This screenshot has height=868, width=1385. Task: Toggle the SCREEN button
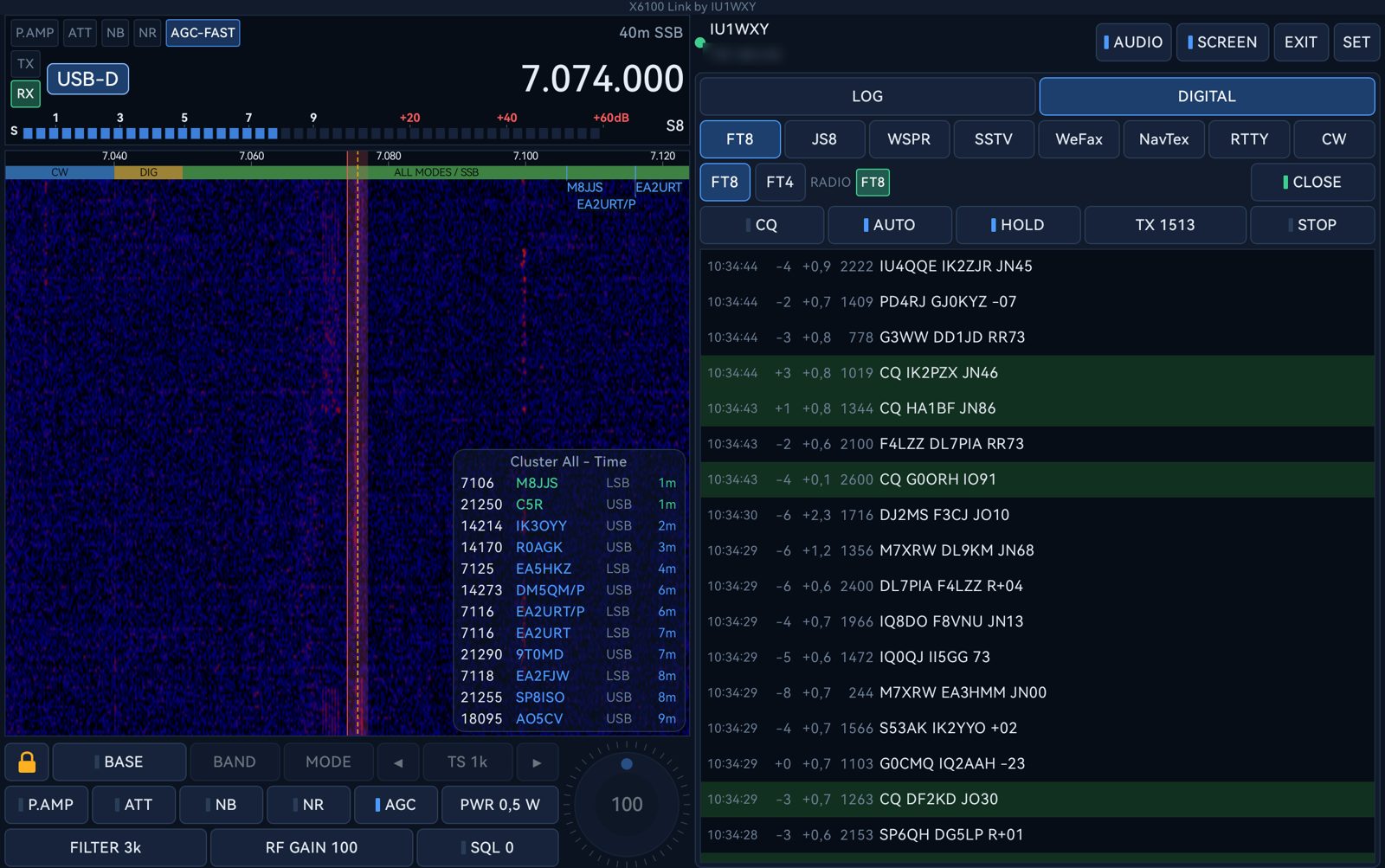1223,42
